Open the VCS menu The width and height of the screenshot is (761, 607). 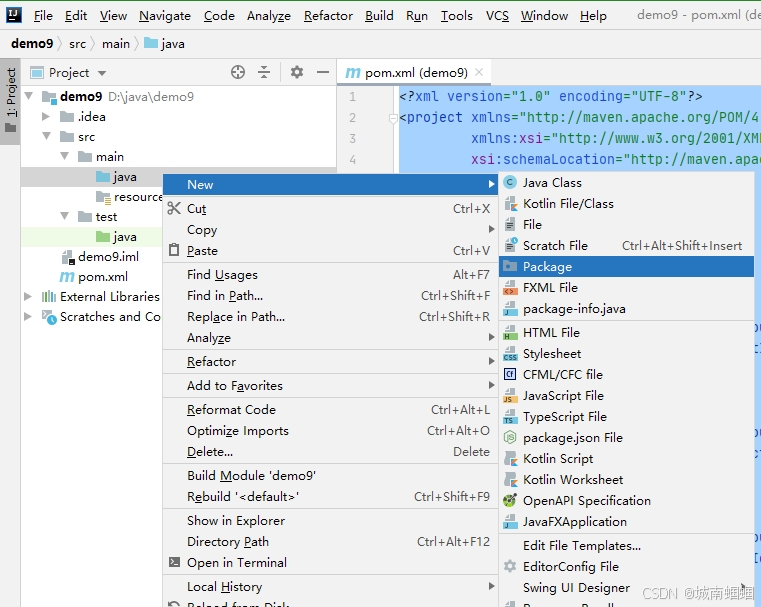click(x=497, y=16)
